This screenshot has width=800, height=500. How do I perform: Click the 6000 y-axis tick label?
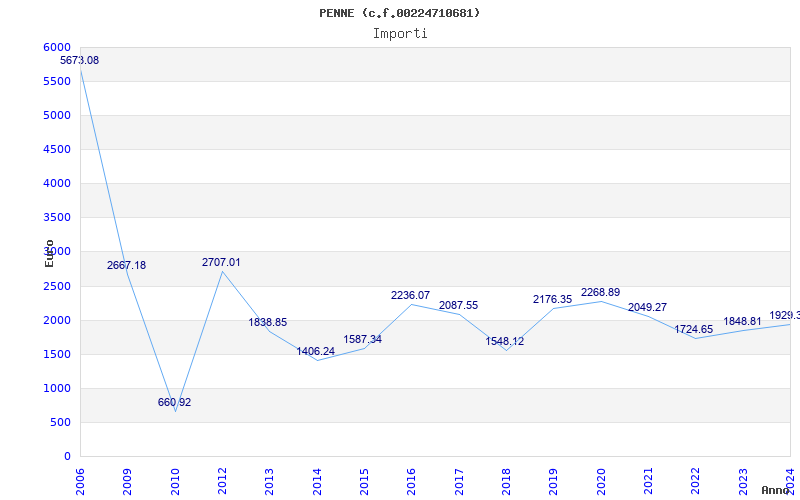(x=57, y=47)
